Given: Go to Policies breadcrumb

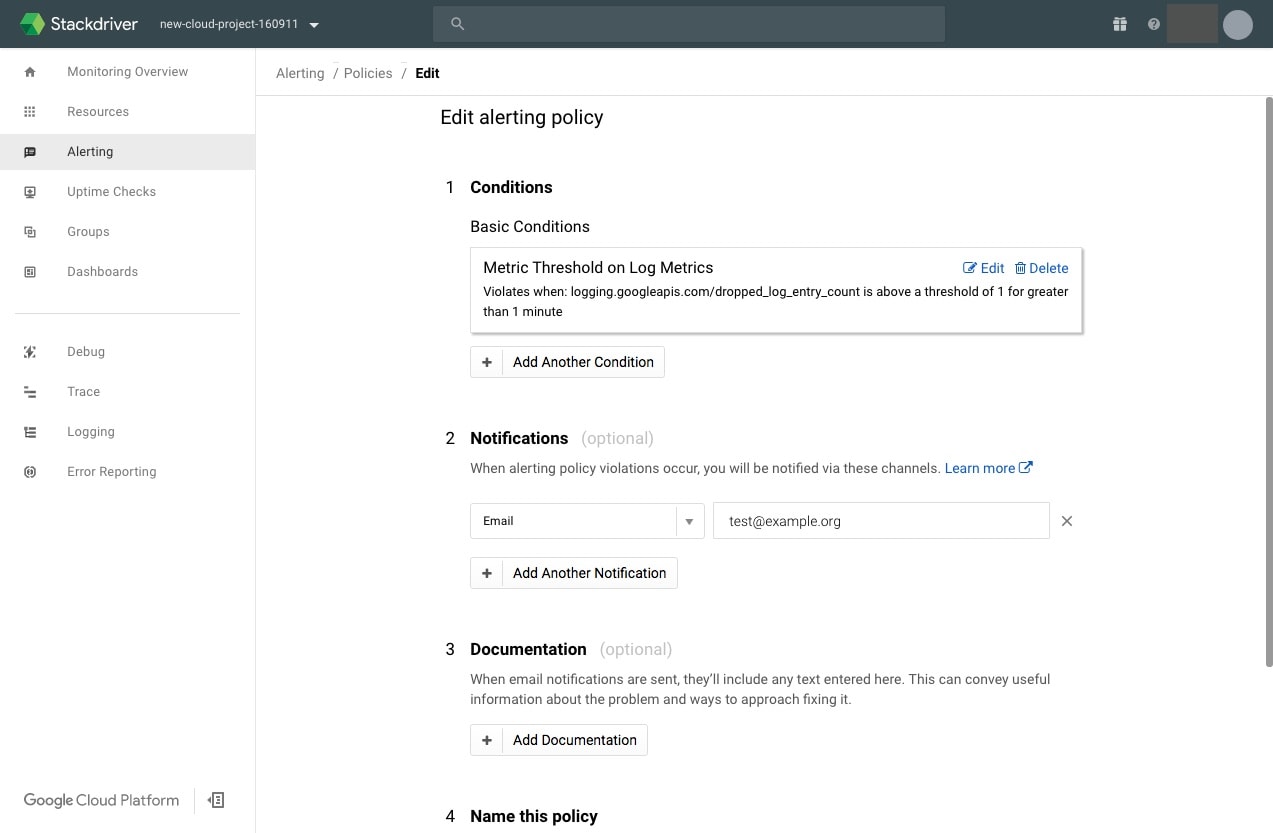Looking at the screenshot, I should (x=368, y=73).
